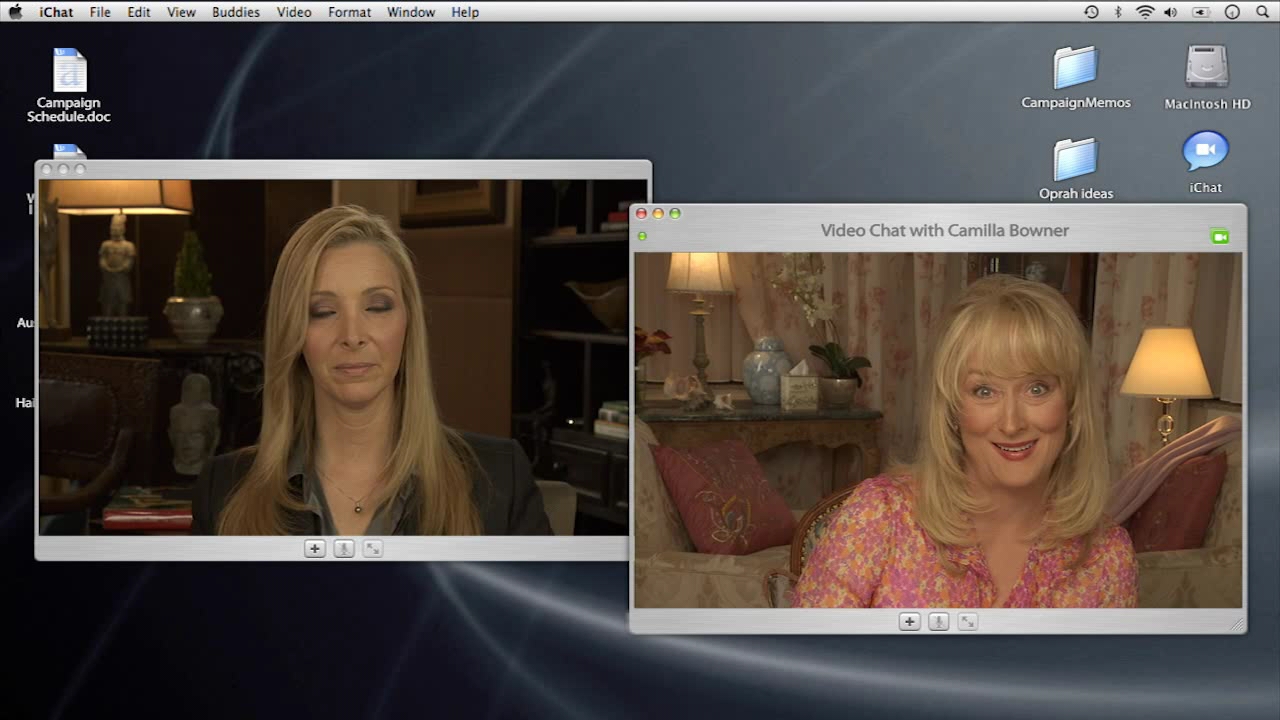Screen dimensions: 1280x720
Task: Click Camilla Bowner's video feed
Action: [938, 430]
